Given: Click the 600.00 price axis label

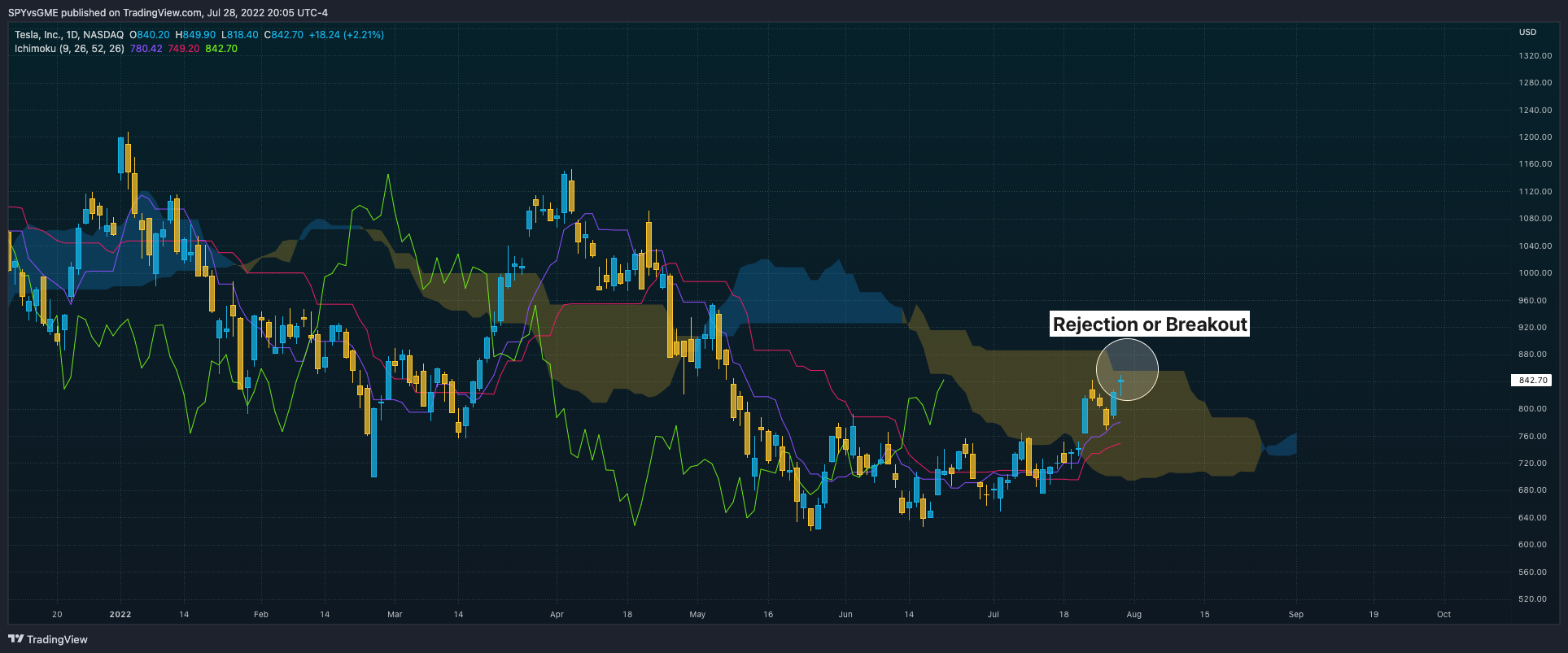Looking at the screenshot, I should [1533, 545].
